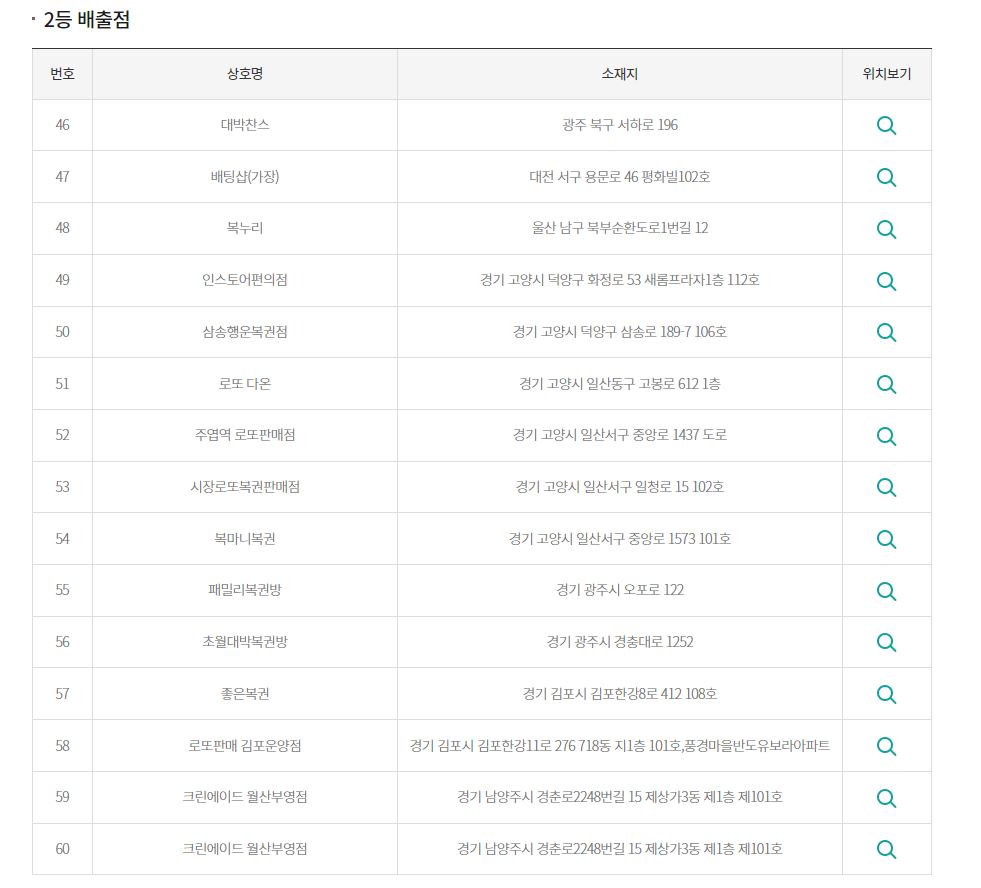The height and width of the screenshot is (888, 981).
Task: Select store name 시장로또복권판매점
Action: coord(245,487)
